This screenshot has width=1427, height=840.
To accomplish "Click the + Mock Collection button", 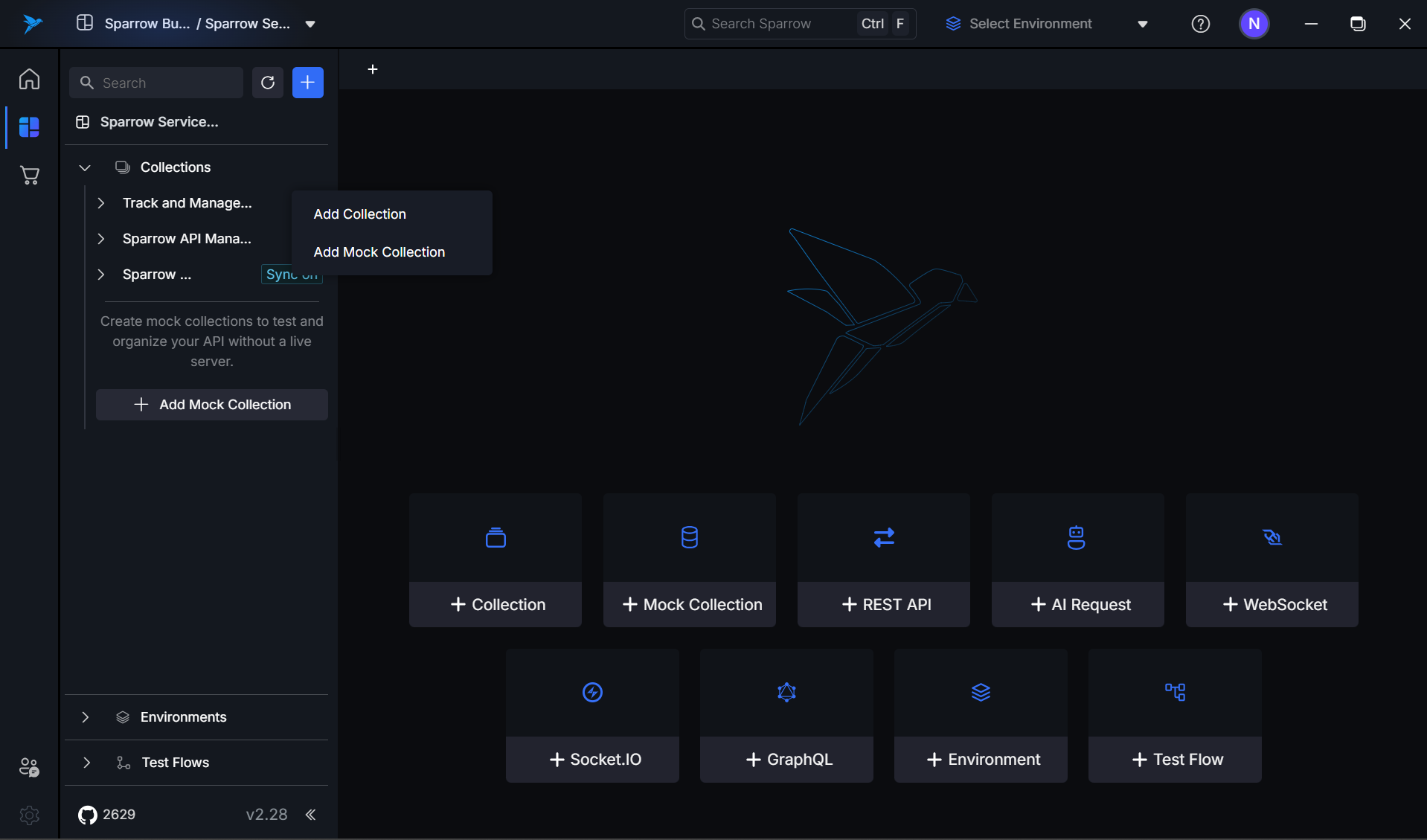I will pos(690,604).
